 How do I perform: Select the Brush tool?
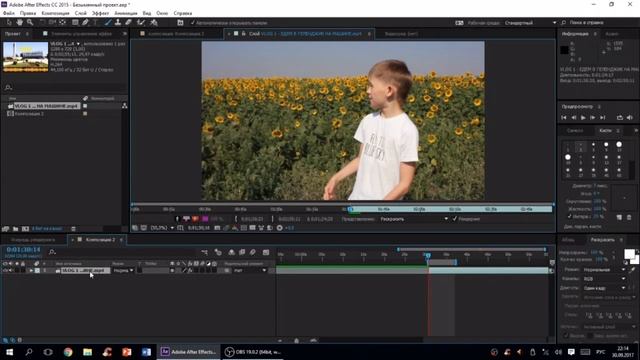108,22
